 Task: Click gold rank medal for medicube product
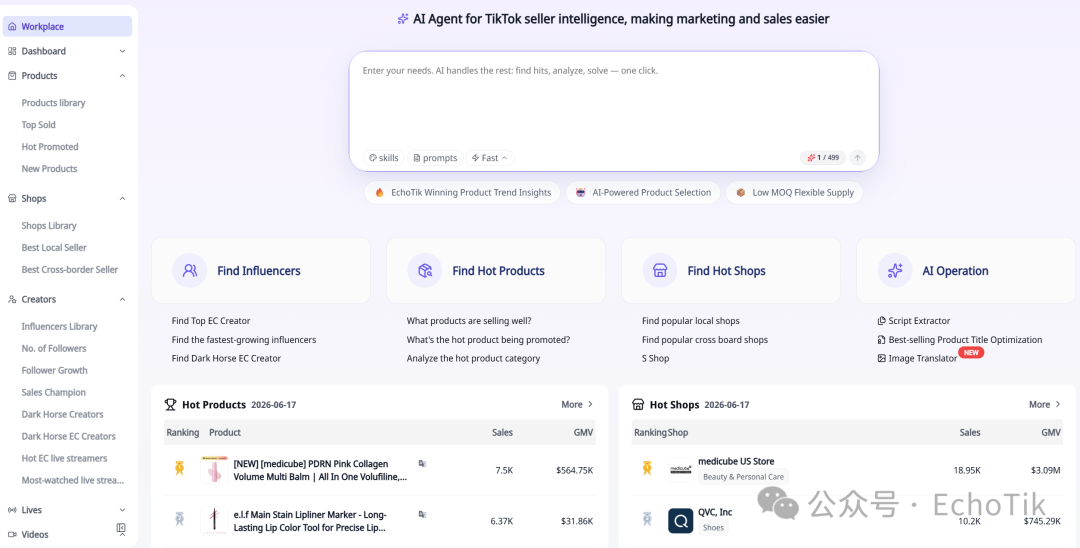179,469
